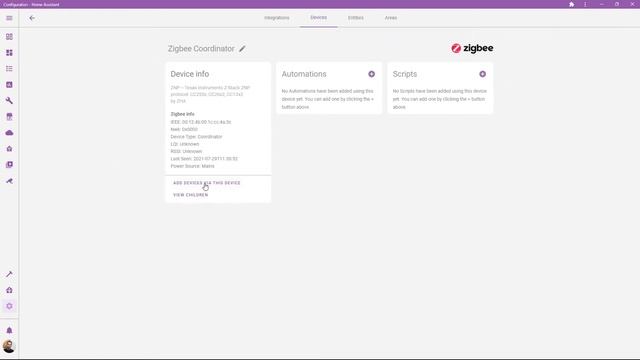Click the IEEE address line

tap(201, 122)
